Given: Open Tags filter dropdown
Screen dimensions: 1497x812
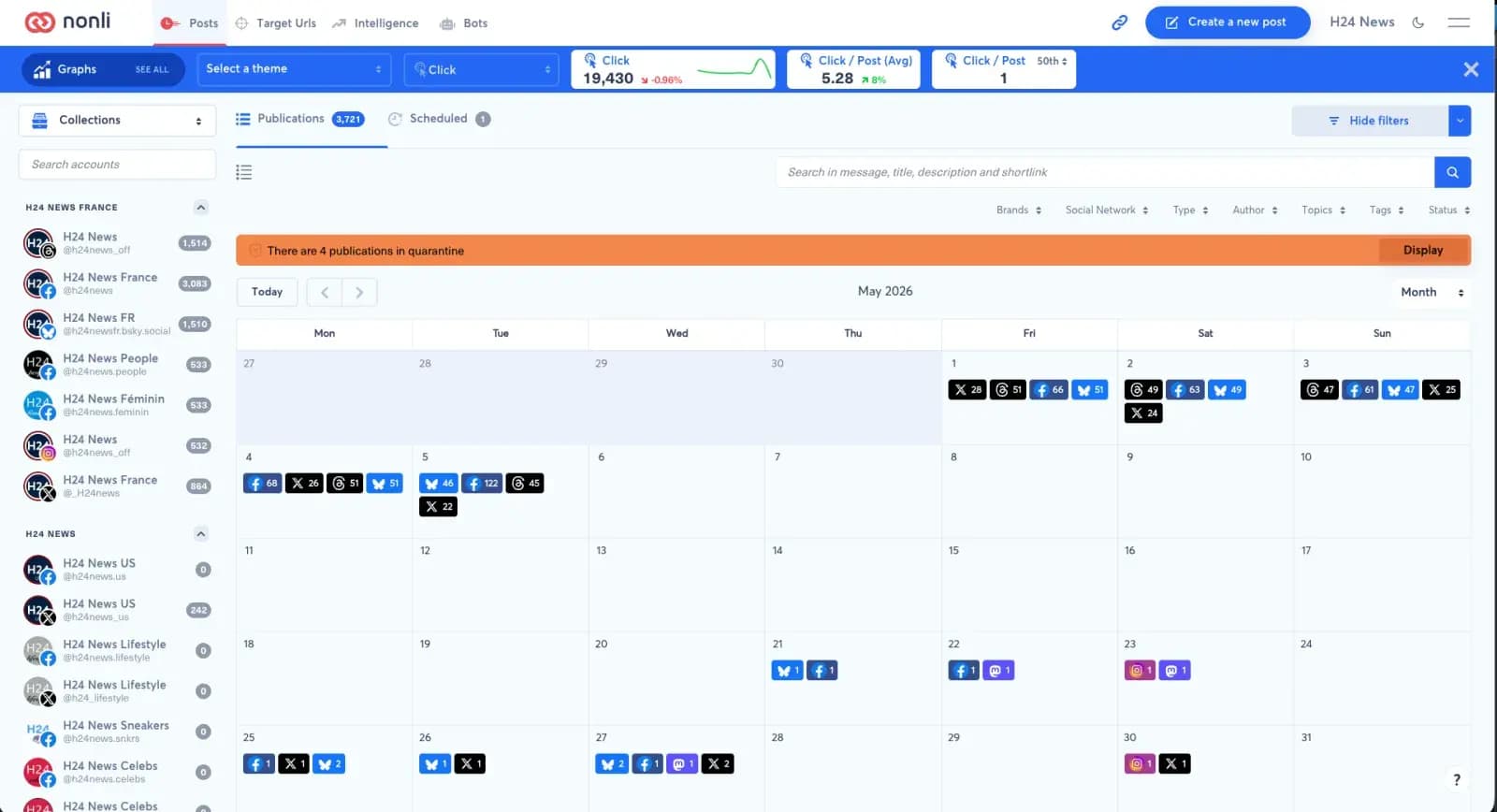Looking at the screenshot, I should pos(1387,210).
